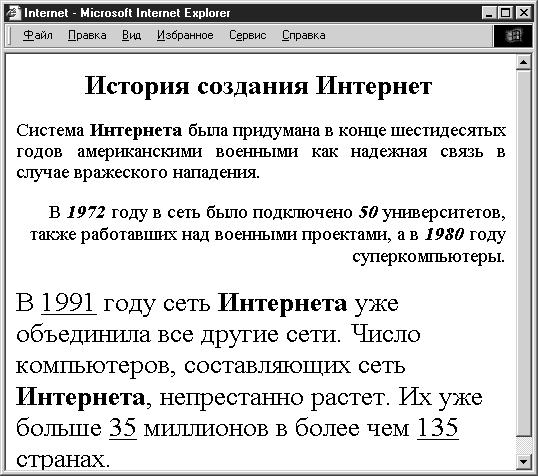
Task: Click the bold italic year 1972
Action: 86,212
